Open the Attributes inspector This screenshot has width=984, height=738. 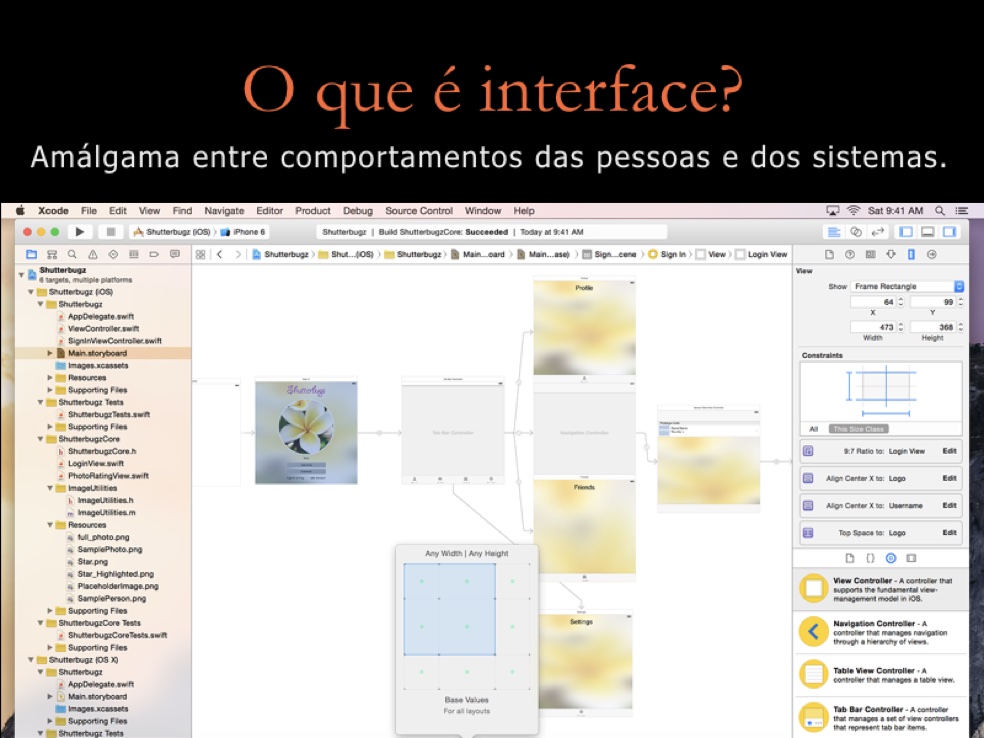coord(891,254)
